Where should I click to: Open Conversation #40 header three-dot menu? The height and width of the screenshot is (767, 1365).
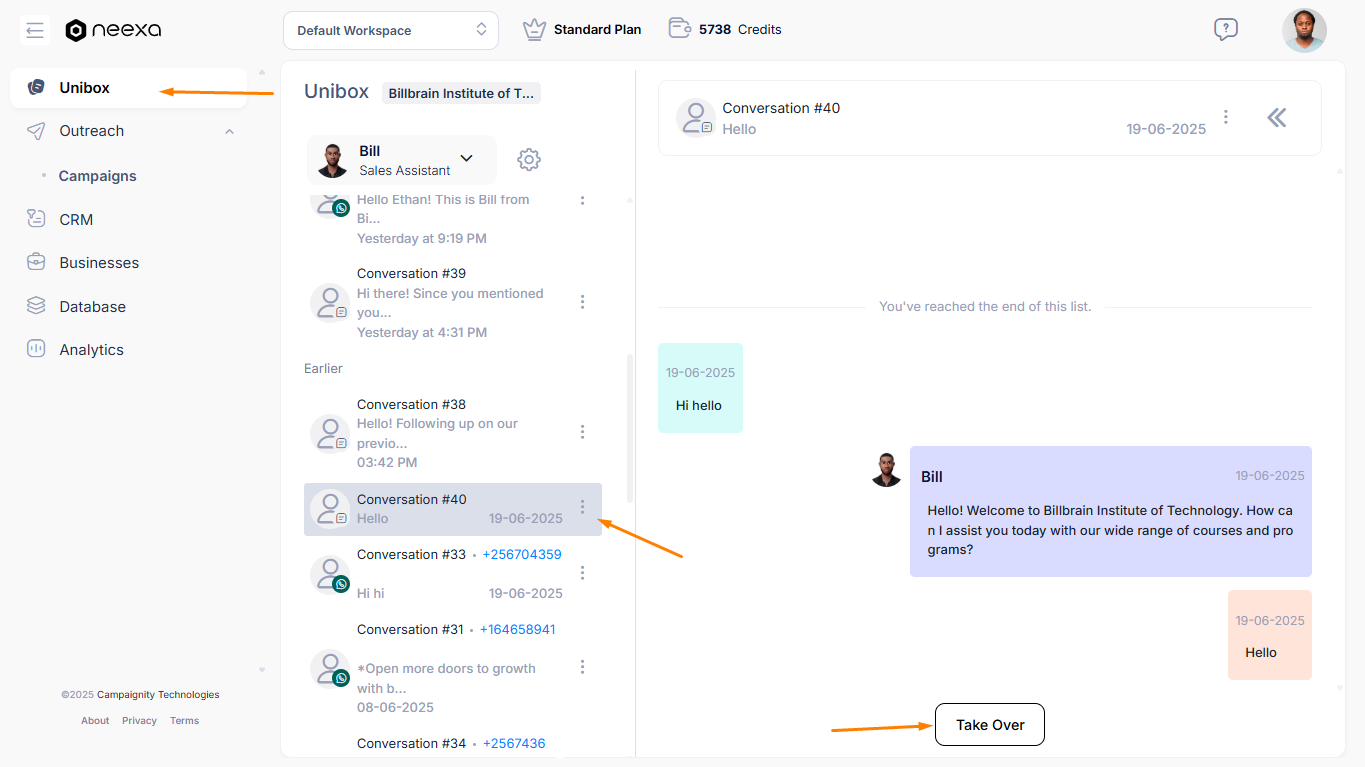[1226, 118]
